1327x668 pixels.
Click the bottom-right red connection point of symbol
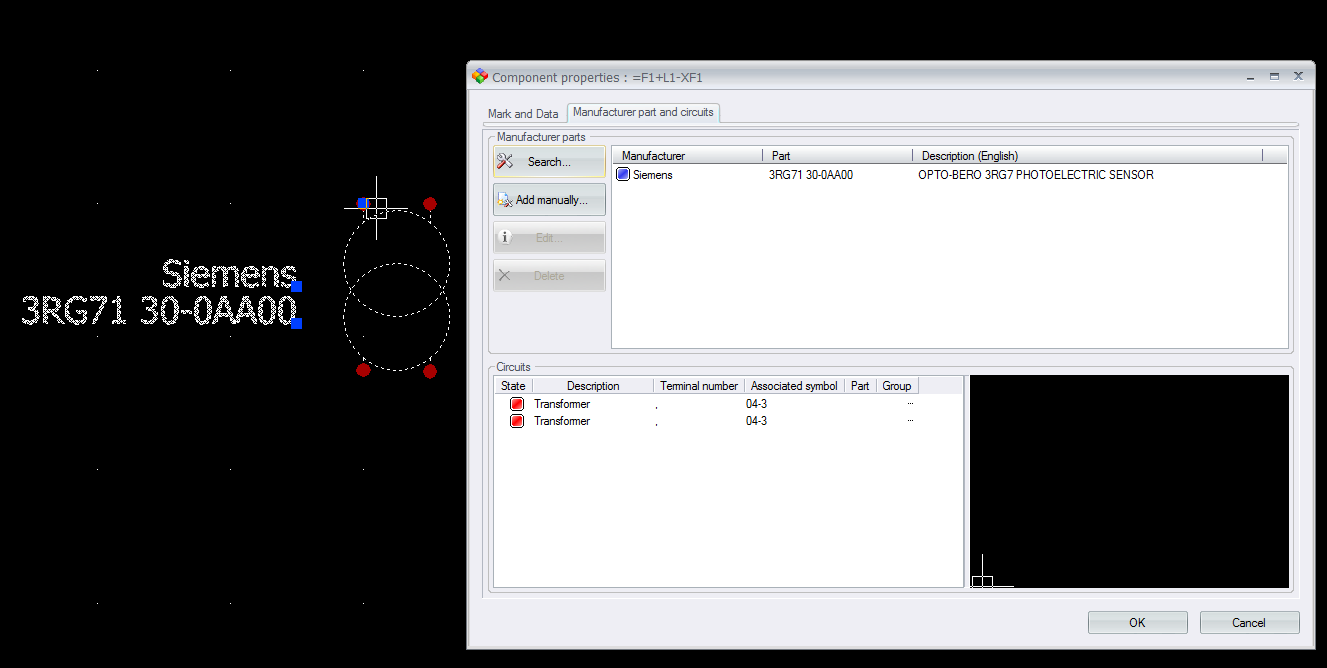pyautogui.click(x=430, y=371)
